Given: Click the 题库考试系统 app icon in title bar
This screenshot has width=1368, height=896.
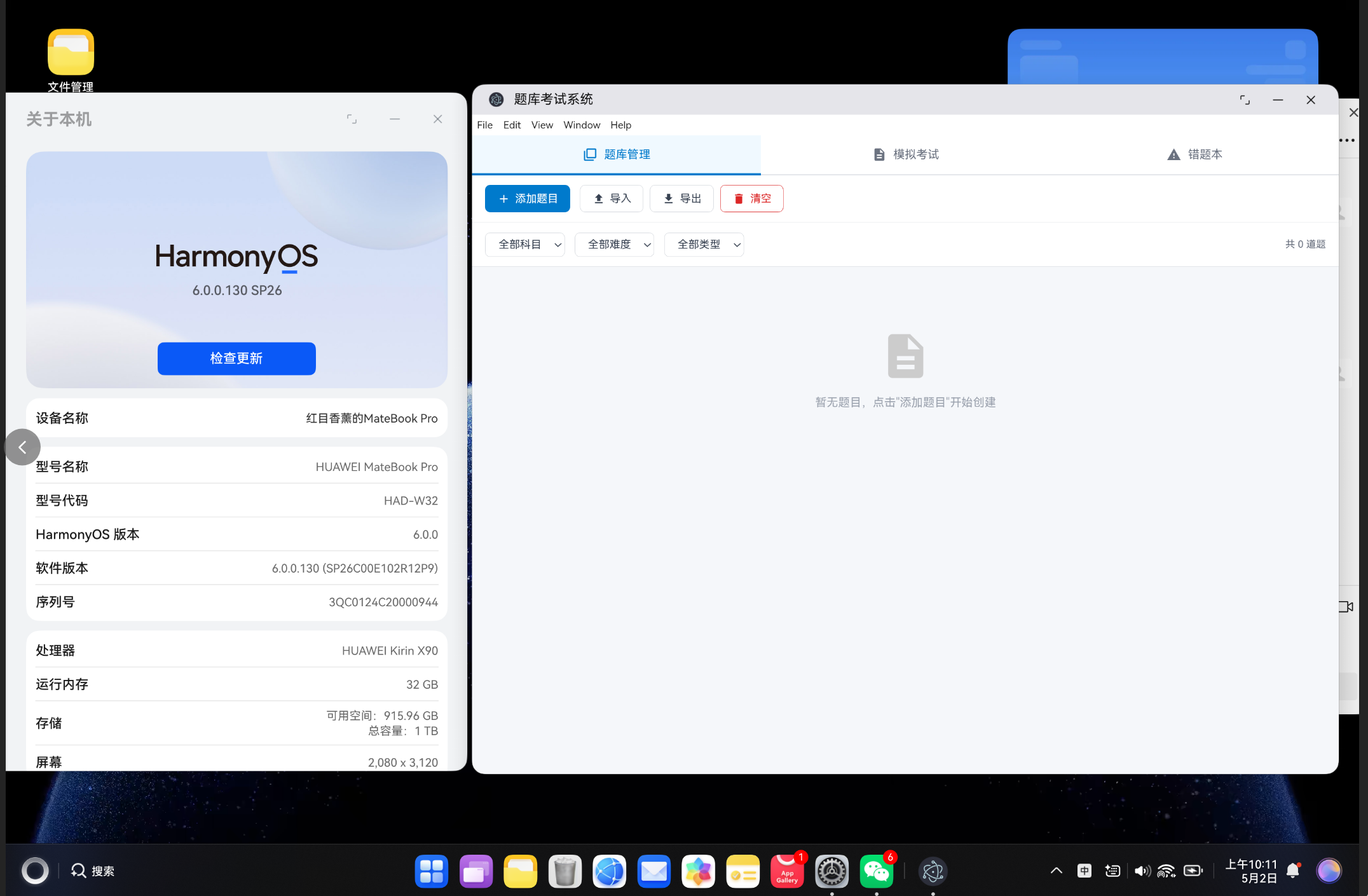Looking at the screenshot, I should tap(496, 100).
